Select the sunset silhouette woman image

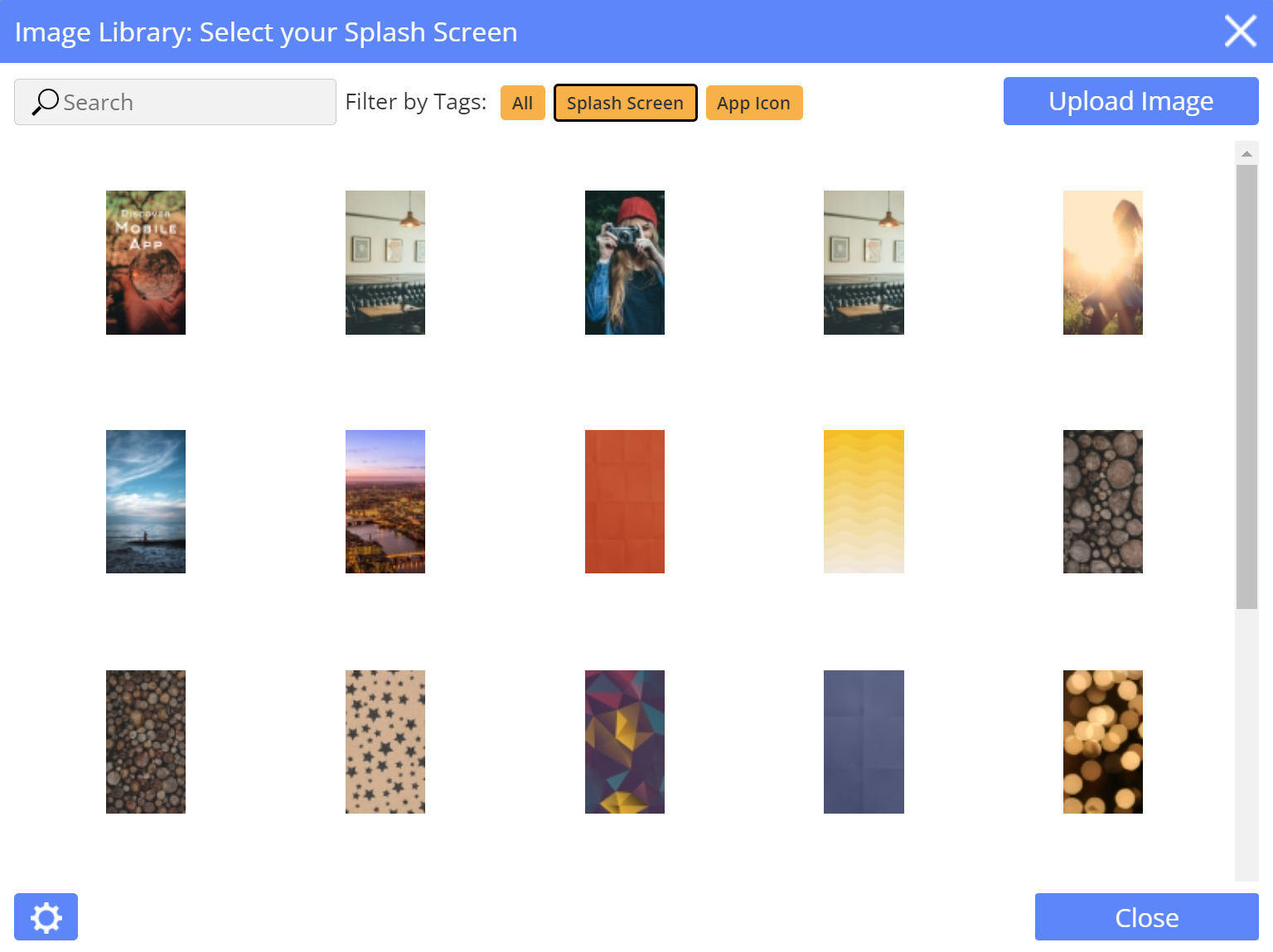click(1102, 263)
